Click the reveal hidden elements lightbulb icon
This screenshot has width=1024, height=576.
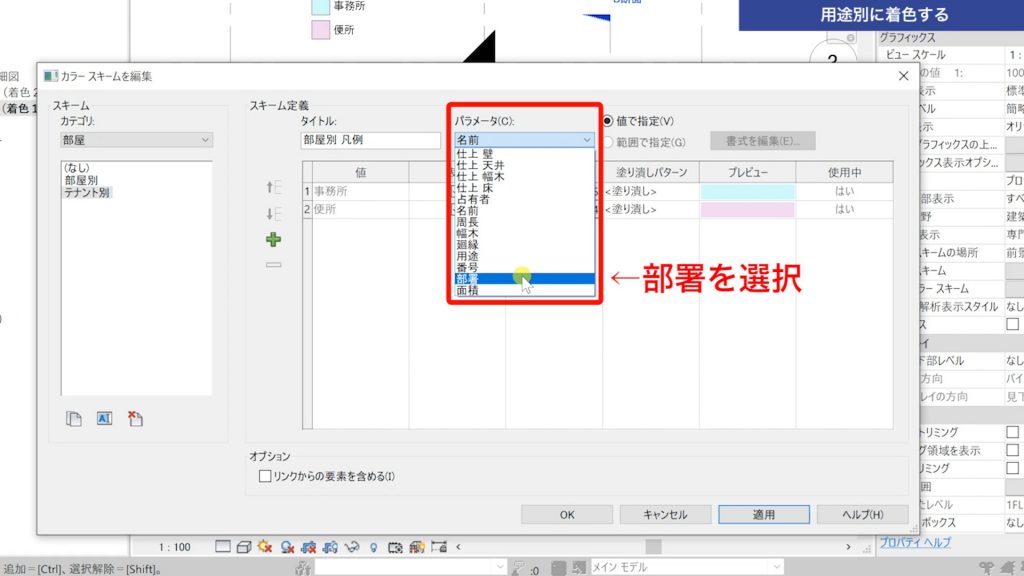pos(373,546)
